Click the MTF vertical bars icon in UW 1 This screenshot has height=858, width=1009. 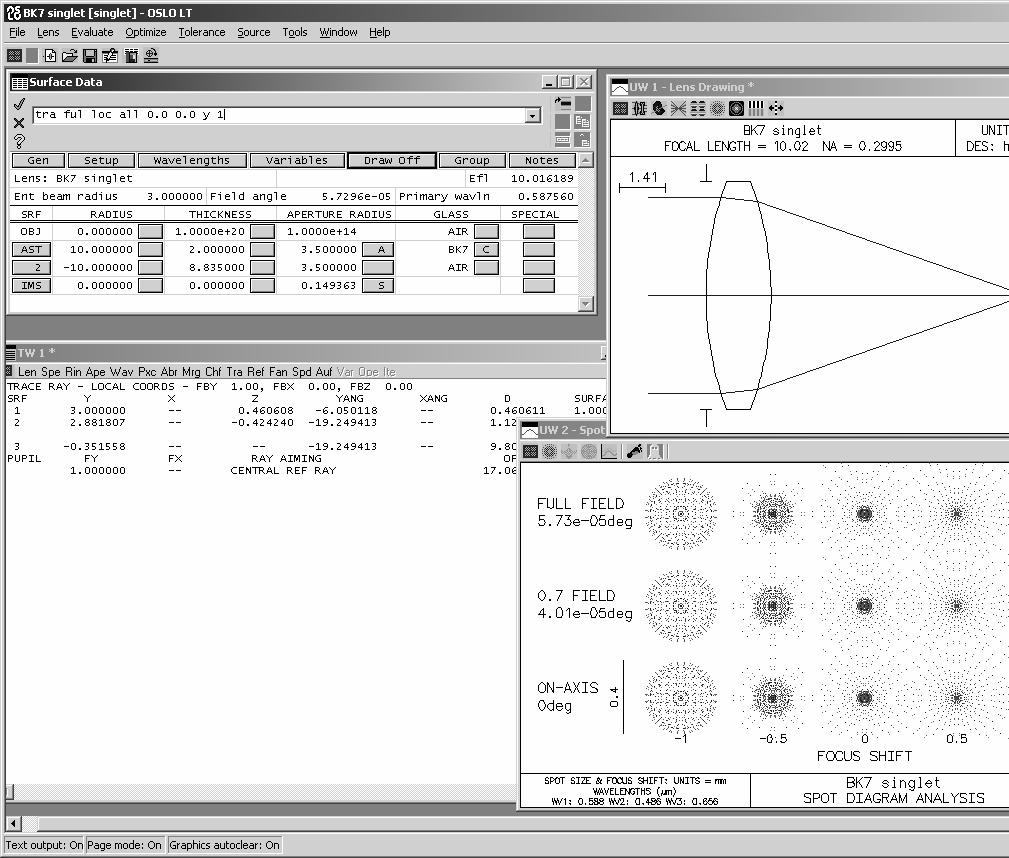[756, 108]
